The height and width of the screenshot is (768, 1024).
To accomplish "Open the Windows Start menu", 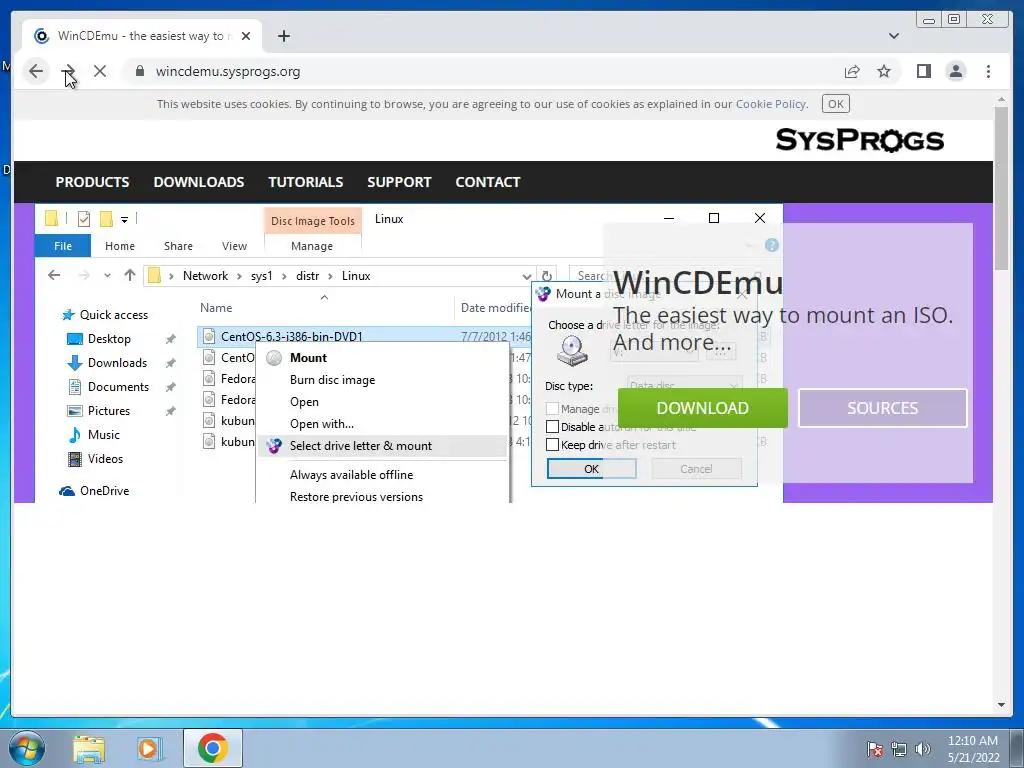I will pyautogui.click(x=26, y=748).
